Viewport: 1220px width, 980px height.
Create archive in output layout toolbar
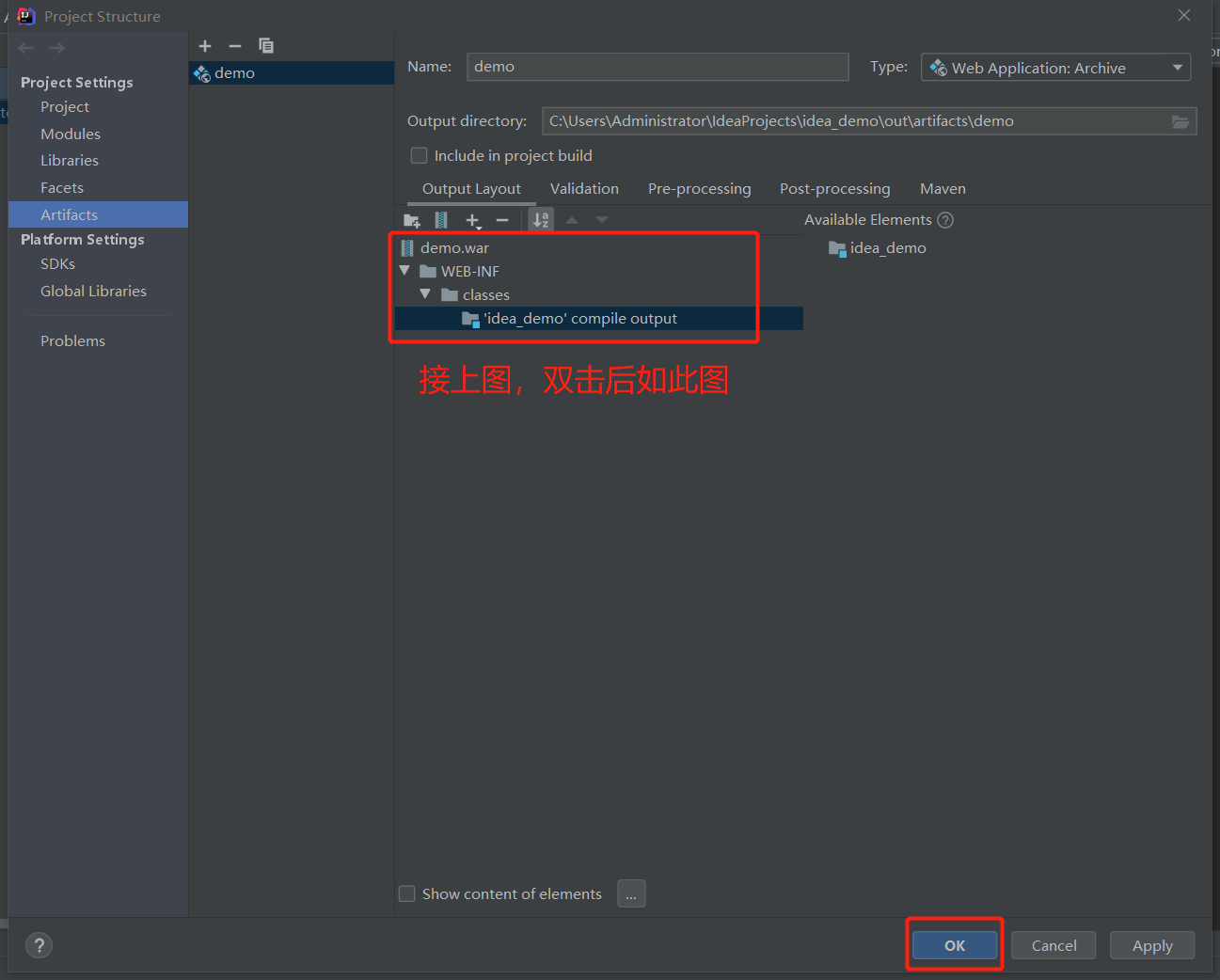(441, 220)
